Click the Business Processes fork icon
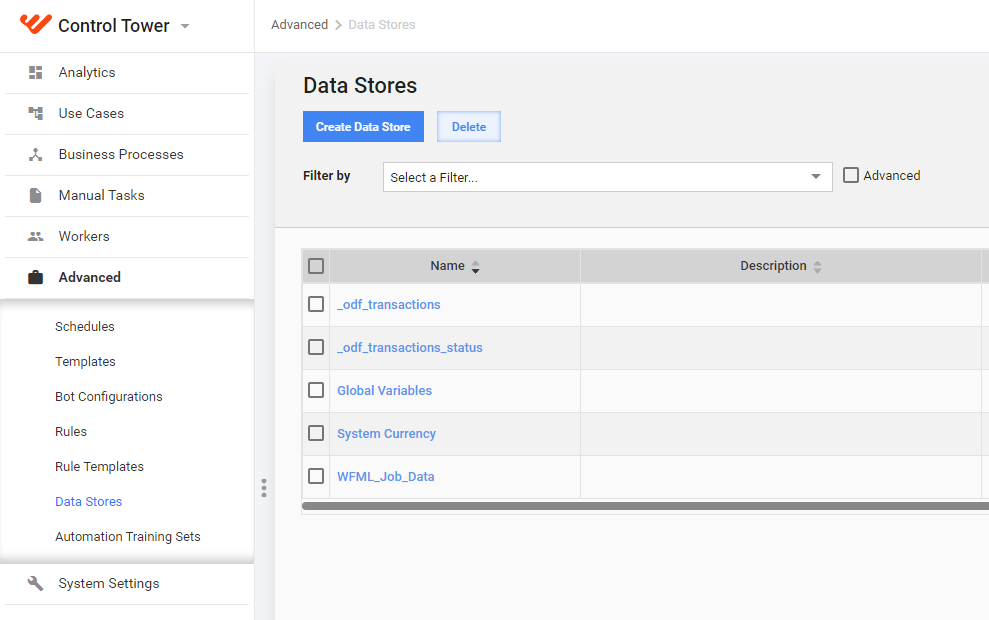Screen dimensions: 989x620 (x=35, y=155)
